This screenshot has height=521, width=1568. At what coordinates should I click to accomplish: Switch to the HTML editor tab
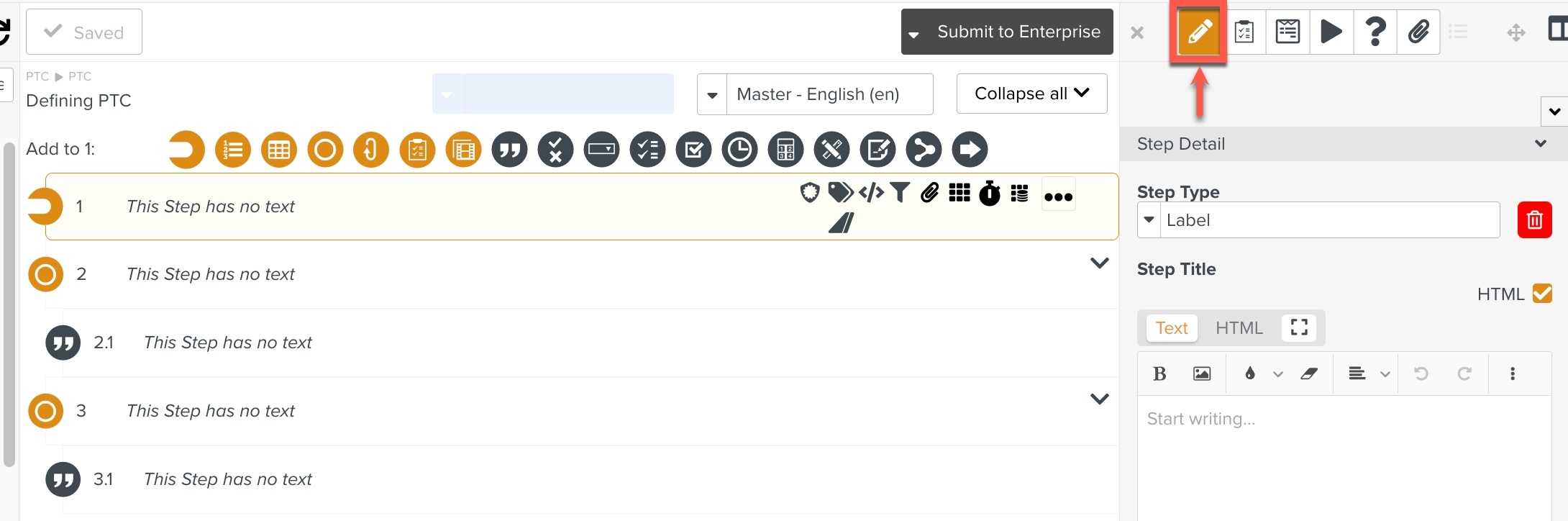[1239, 328]
